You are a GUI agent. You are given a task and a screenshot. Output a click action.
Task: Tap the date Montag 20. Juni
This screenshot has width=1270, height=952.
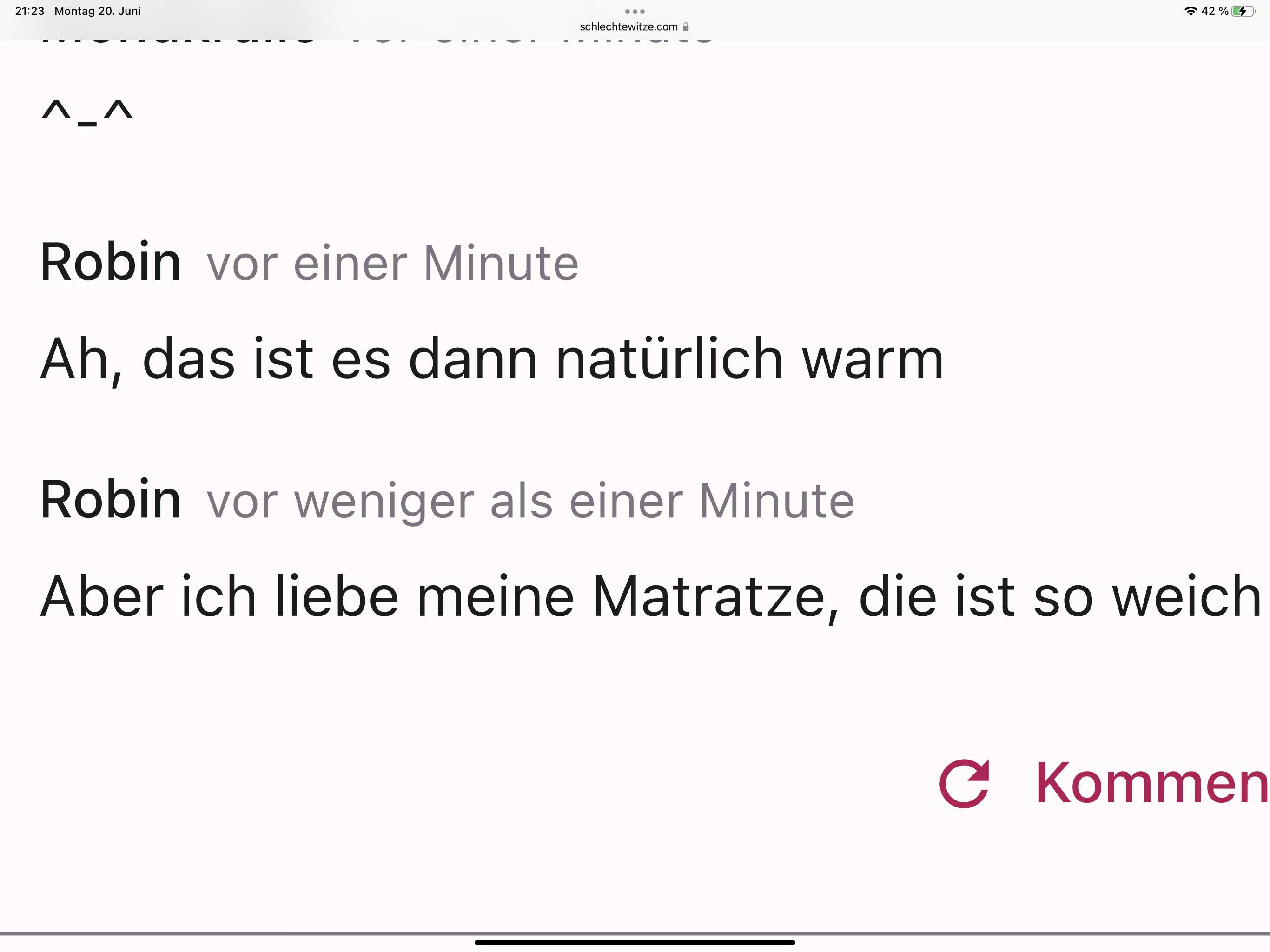pos(98,11)
